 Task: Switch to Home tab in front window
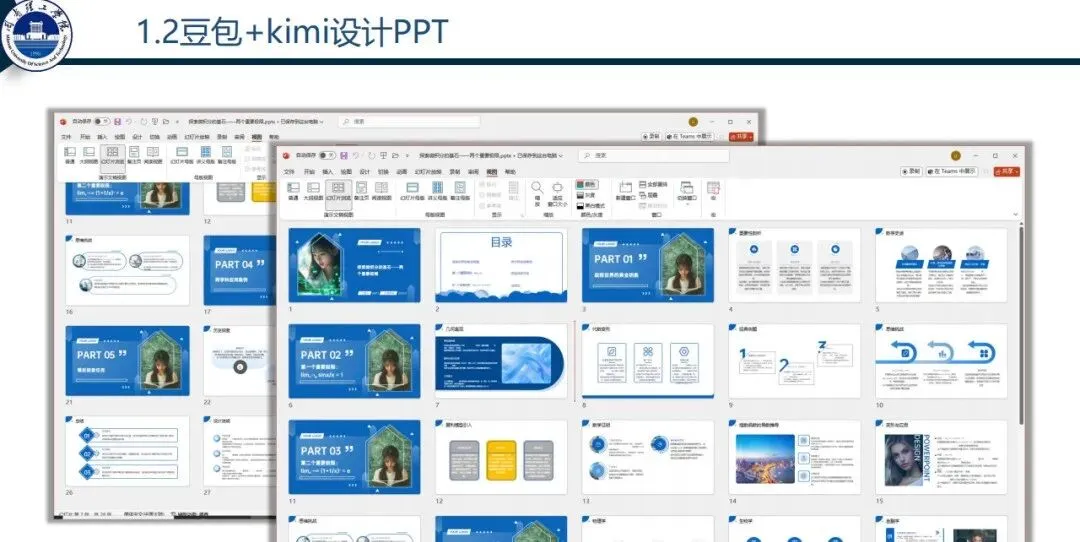(x=309, y=172)
